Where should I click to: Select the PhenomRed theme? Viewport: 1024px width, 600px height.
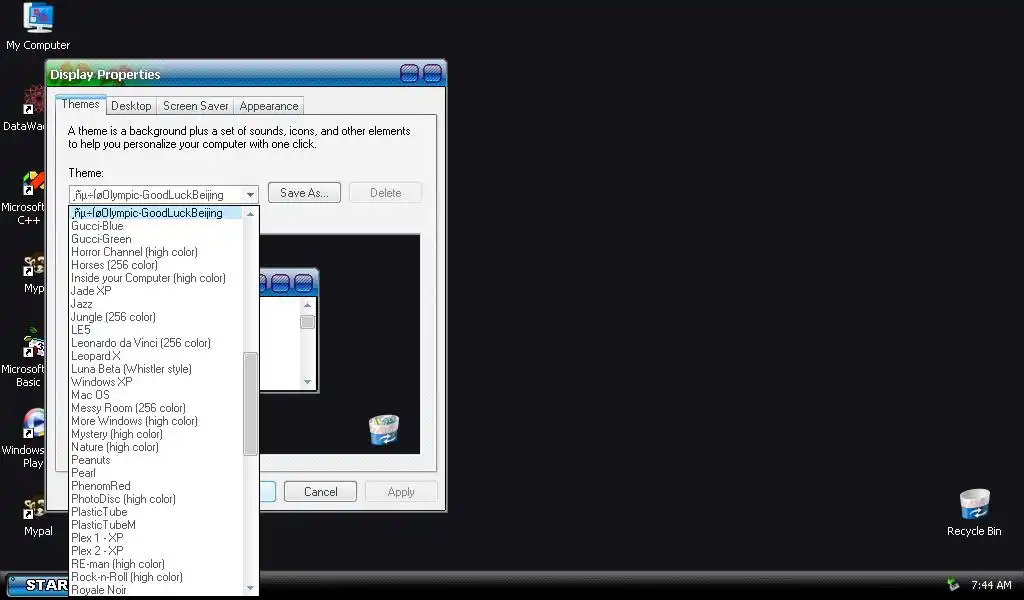click(x=155, y=486)
